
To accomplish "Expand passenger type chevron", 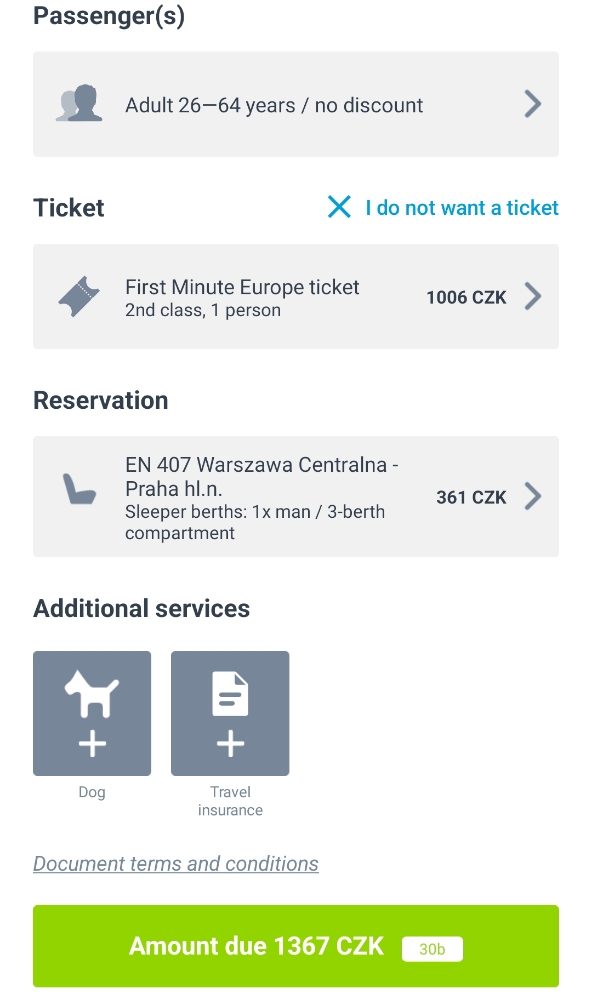I will coord(533,104).
